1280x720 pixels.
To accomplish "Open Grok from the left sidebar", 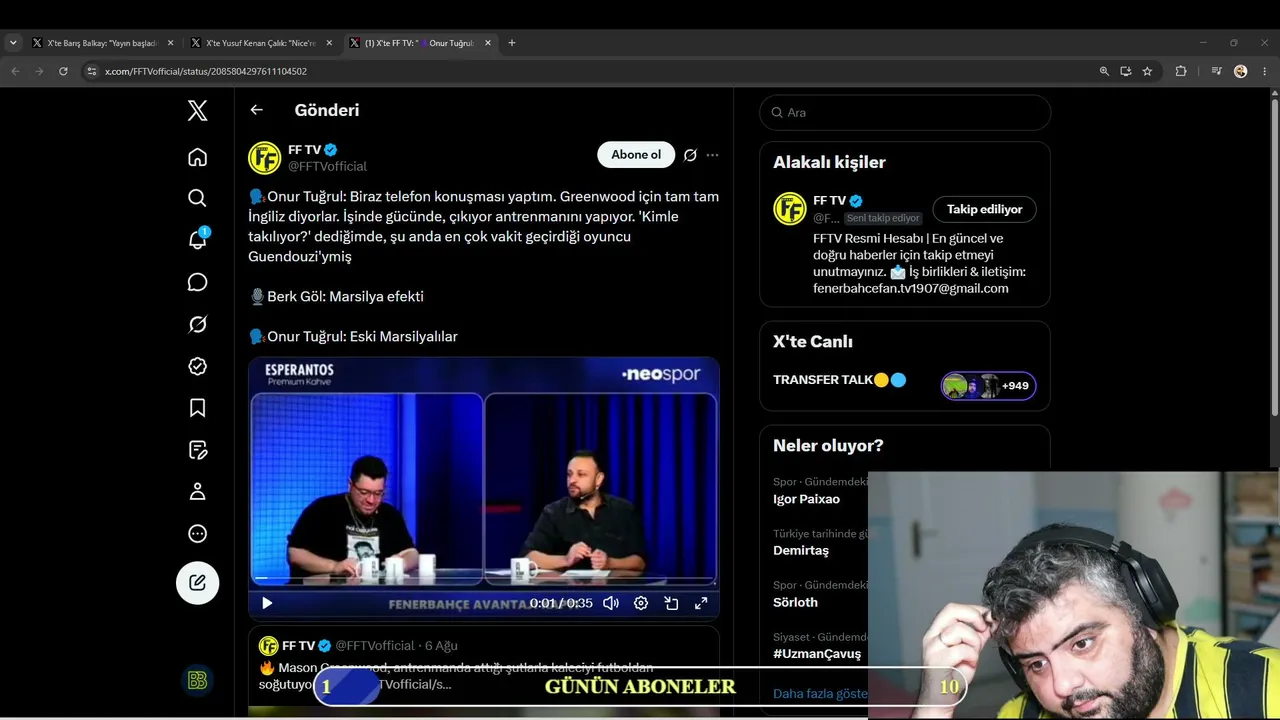I will pyautogui.click(x=198, y=324).
